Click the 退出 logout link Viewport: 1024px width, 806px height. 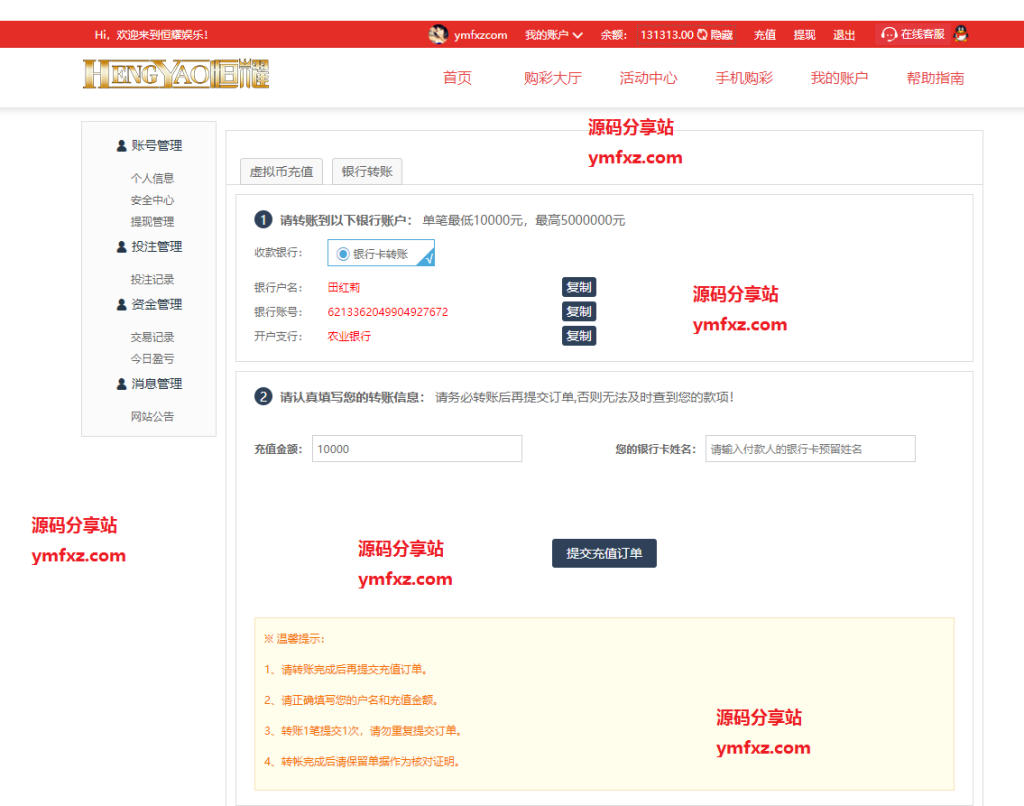pyautogui.click(x=843, y=34)
